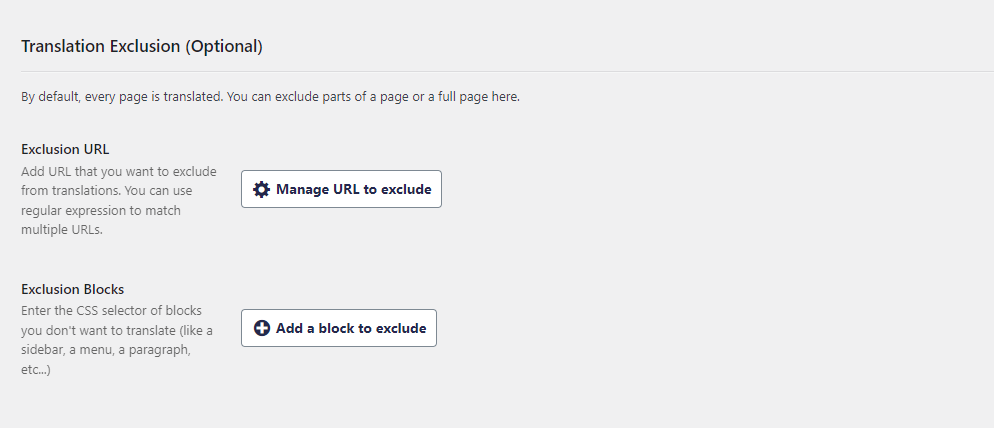
Task: Click "you don't want to translate" text line
Action: coord(116,330)
